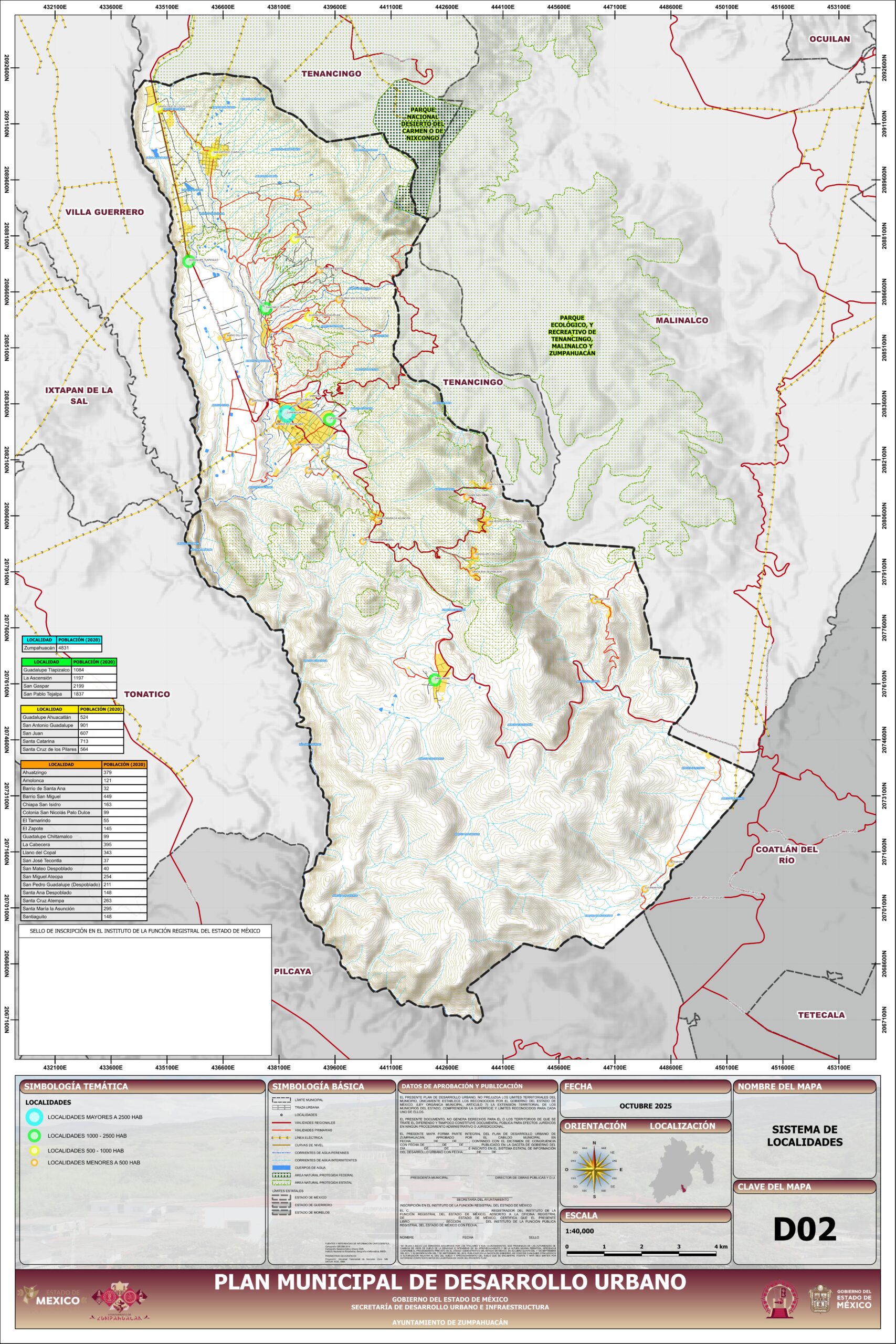Click the yellow Localidades 500 - 1000 legend circle
896x1344 pixels.
click(x=34, y=1151)
